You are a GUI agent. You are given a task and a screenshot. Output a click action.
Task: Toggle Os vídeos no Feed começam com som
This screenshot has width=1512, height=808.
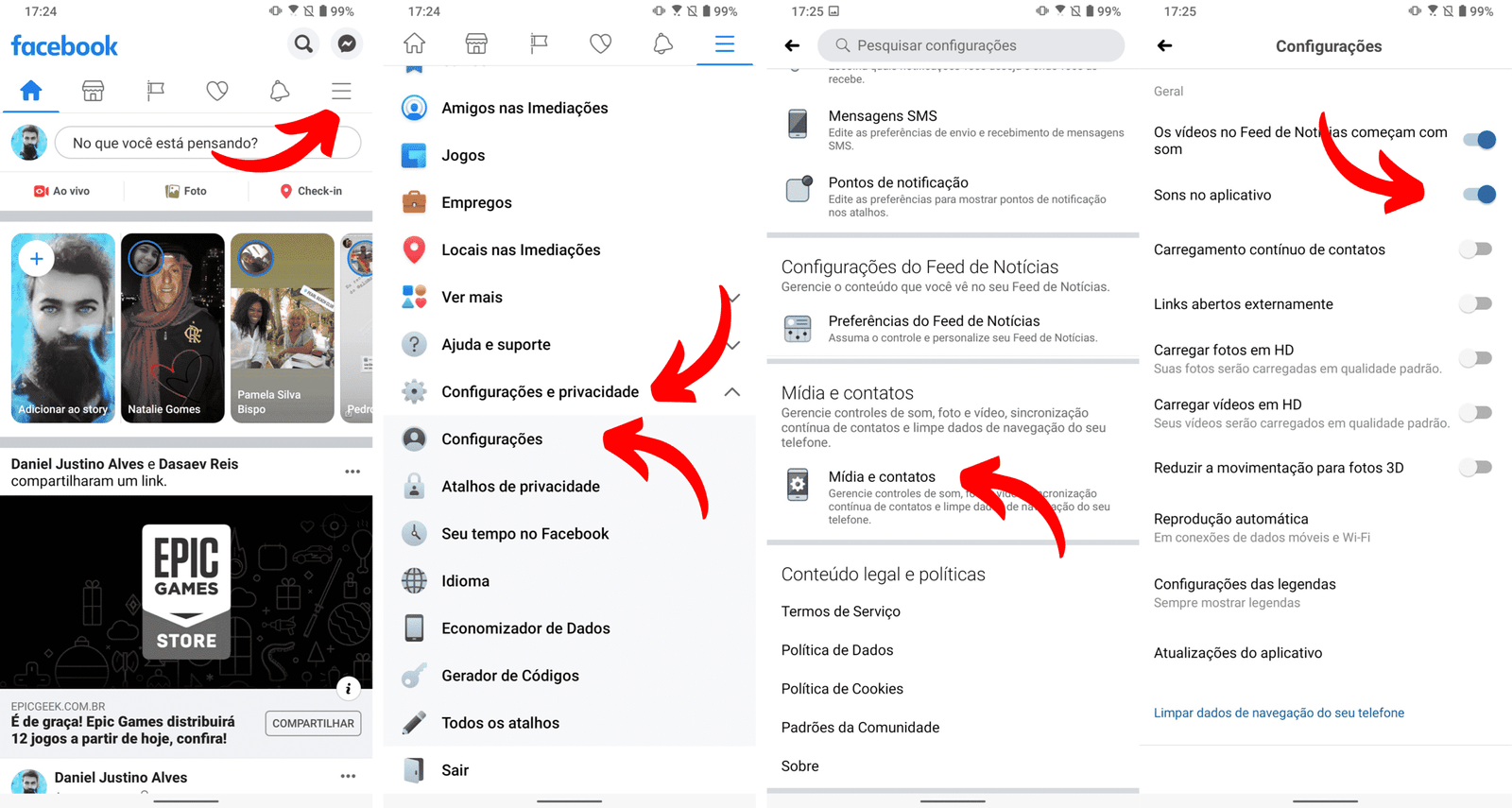(1478, 140)
